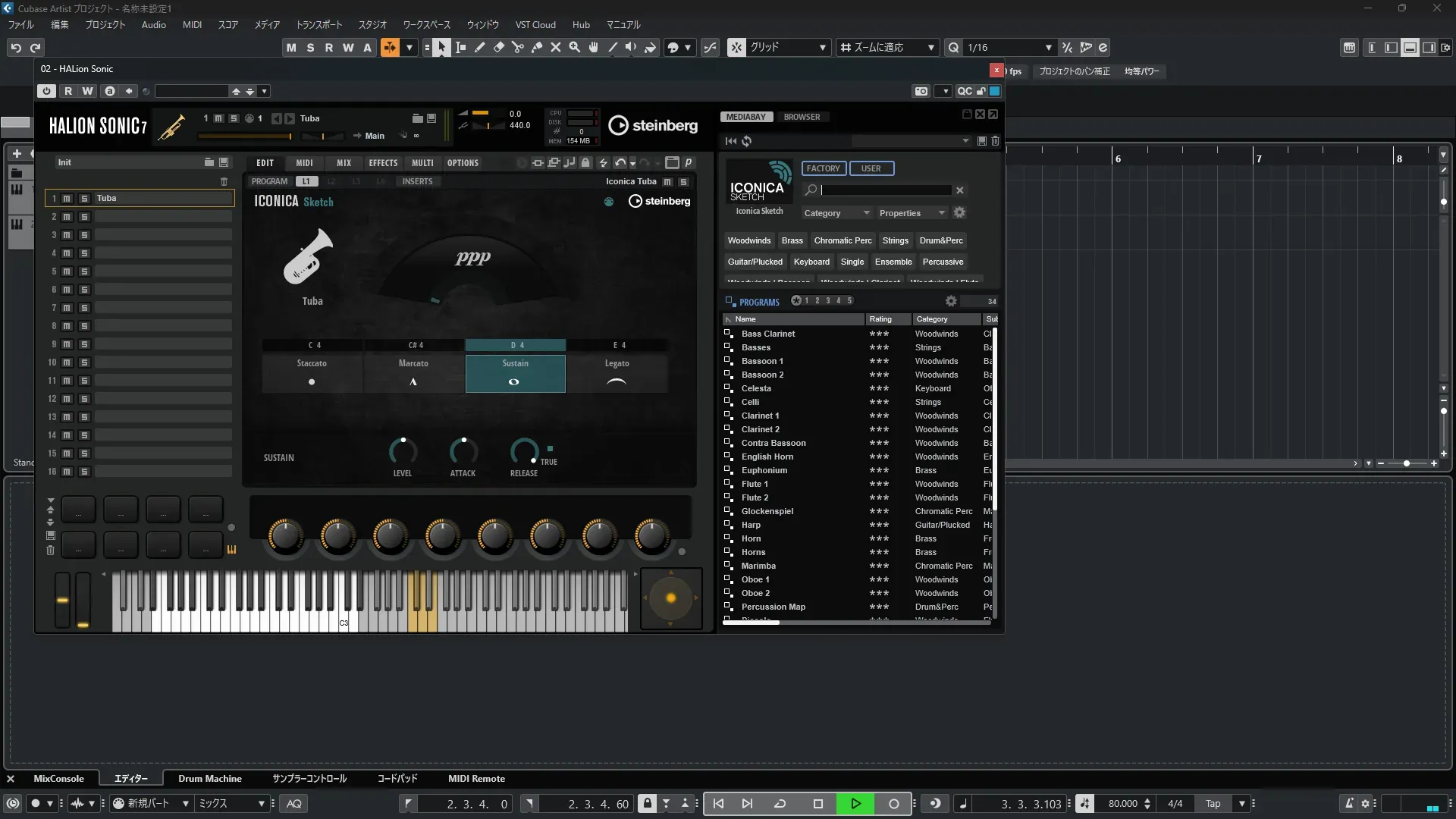Open the Properties filter dropdown

pos(912,213)
